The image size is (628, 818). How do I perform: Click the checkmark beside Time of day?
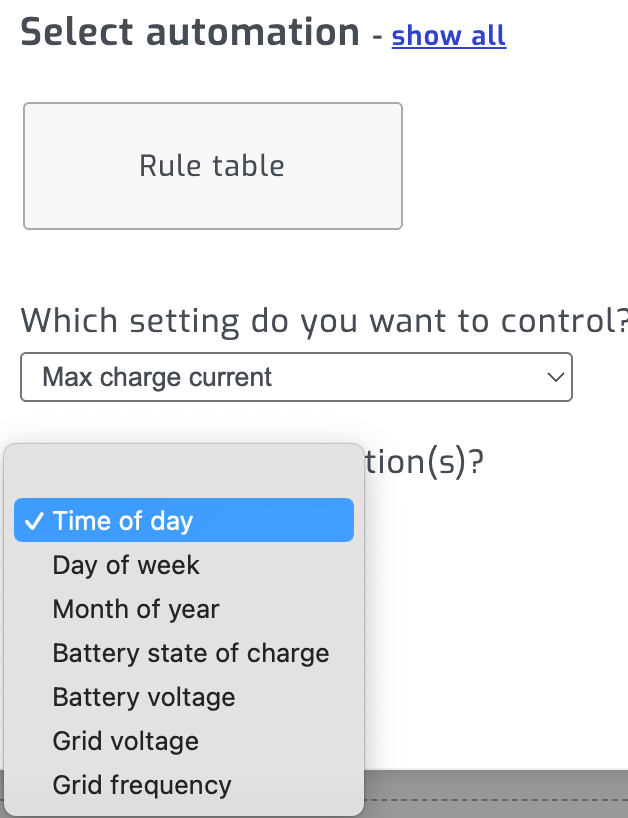coord(33,521)
